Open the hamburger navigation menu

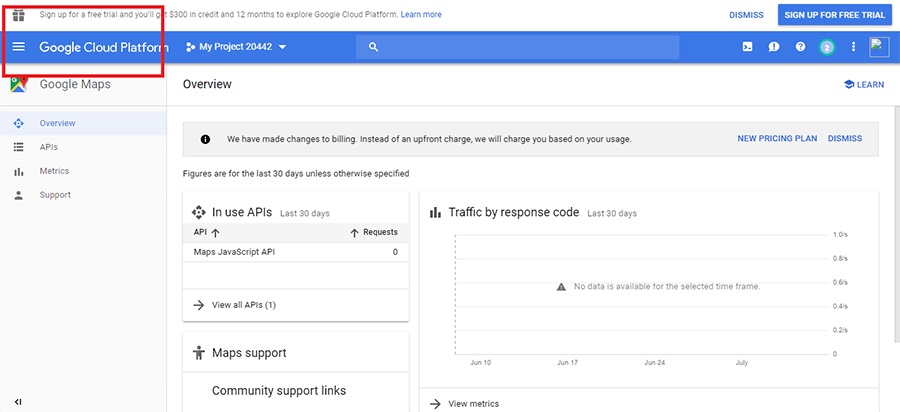[18, 47]
